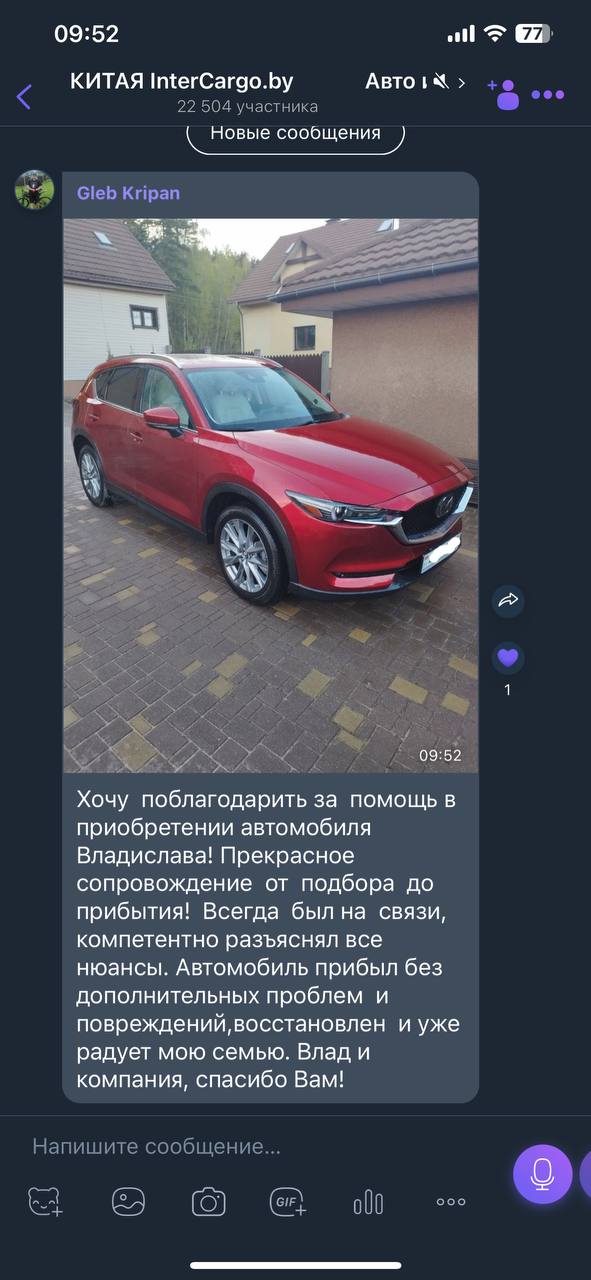
Task: Open the sticker bear icon
Action: click(x=45, y=1201)
